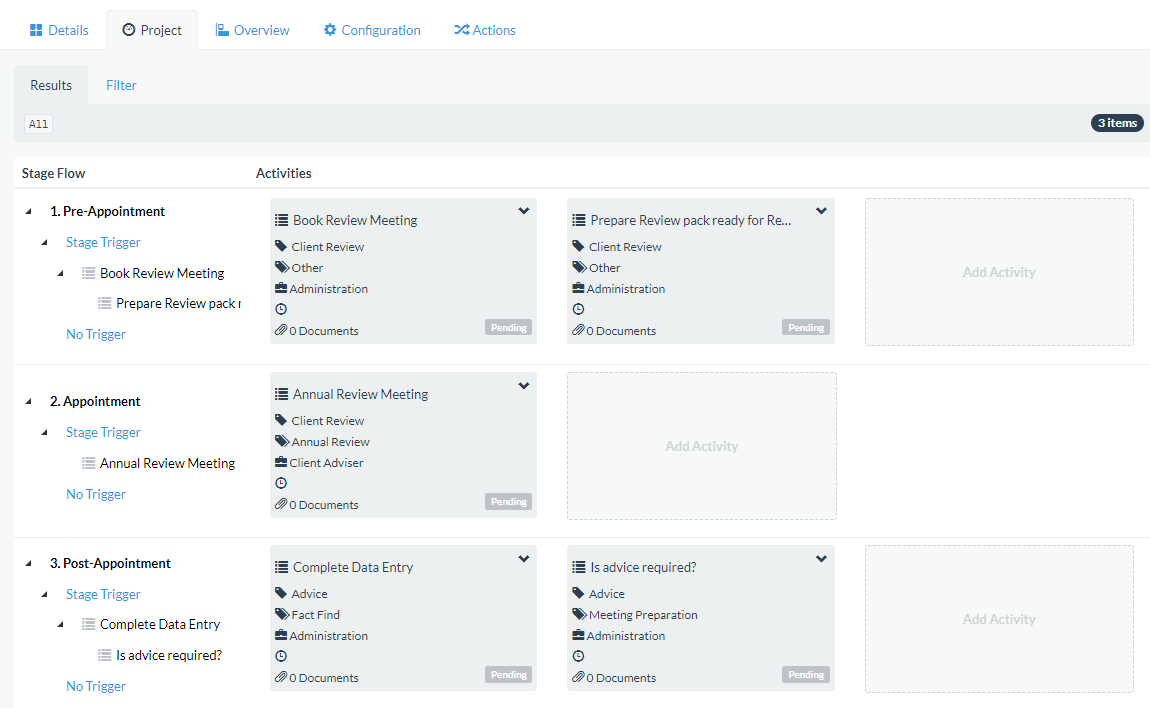
Task: Click the list icon on Is advice required? card
Action: pos(578,567)
